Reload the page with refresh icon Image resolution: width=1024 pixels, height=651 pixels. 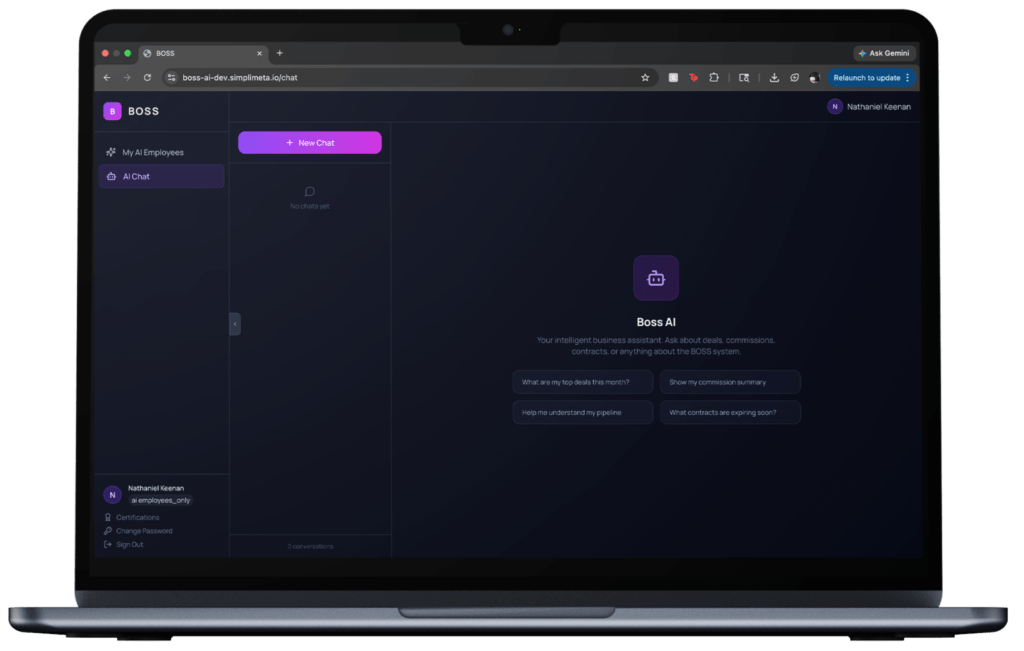(x=148, y=77)
